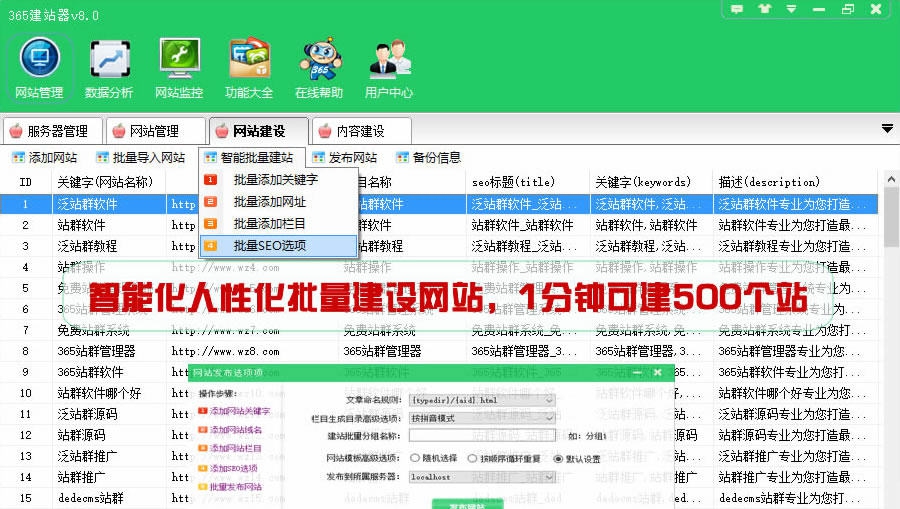900x509 pixels.
Task: Click the 备份信息 toolbar button
Action: (x=429, y=157)
